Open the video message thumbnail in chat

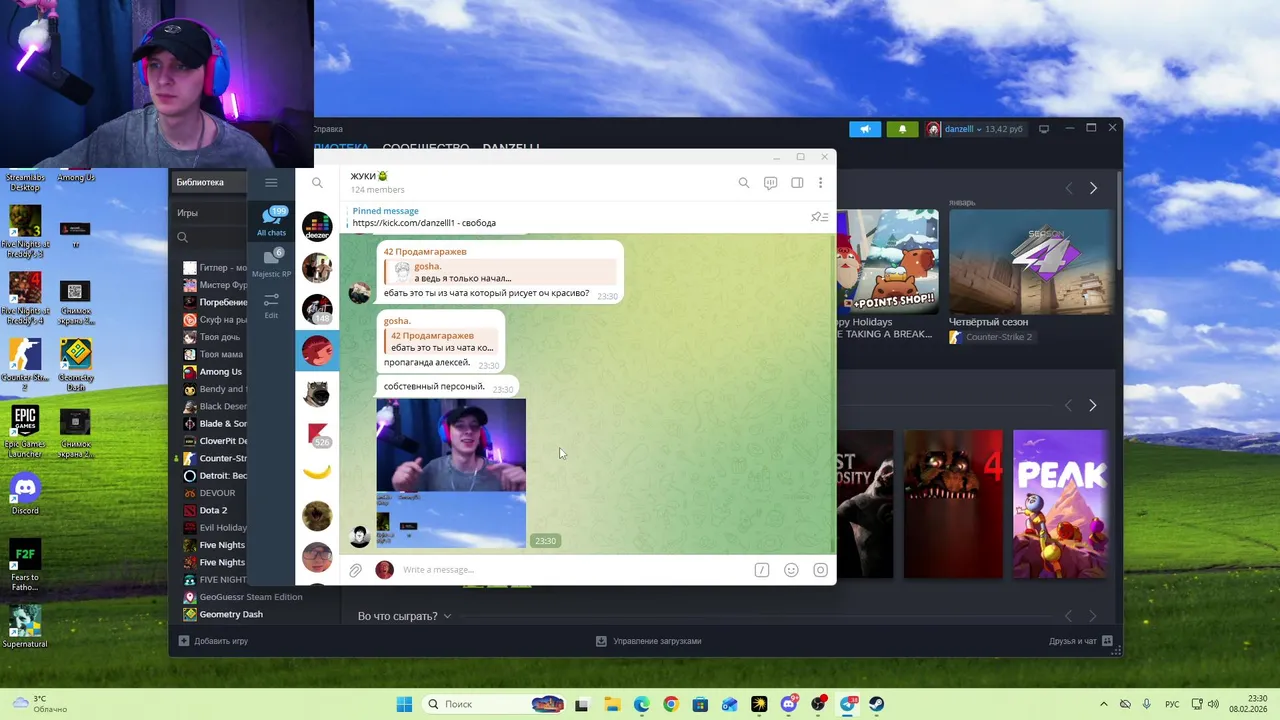pyautogui.click(x=451, y=473)
